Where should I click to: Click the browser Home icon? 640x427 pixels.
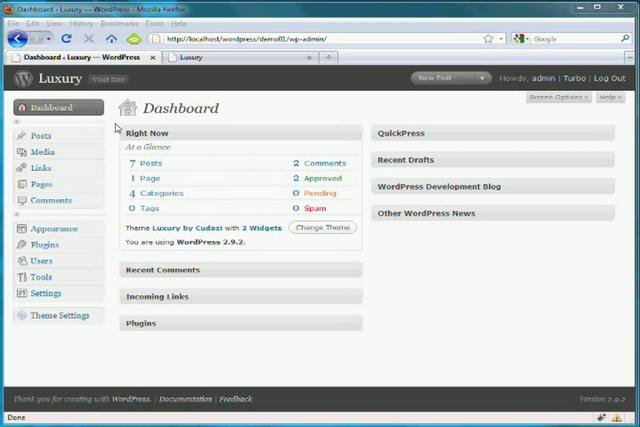111,39
